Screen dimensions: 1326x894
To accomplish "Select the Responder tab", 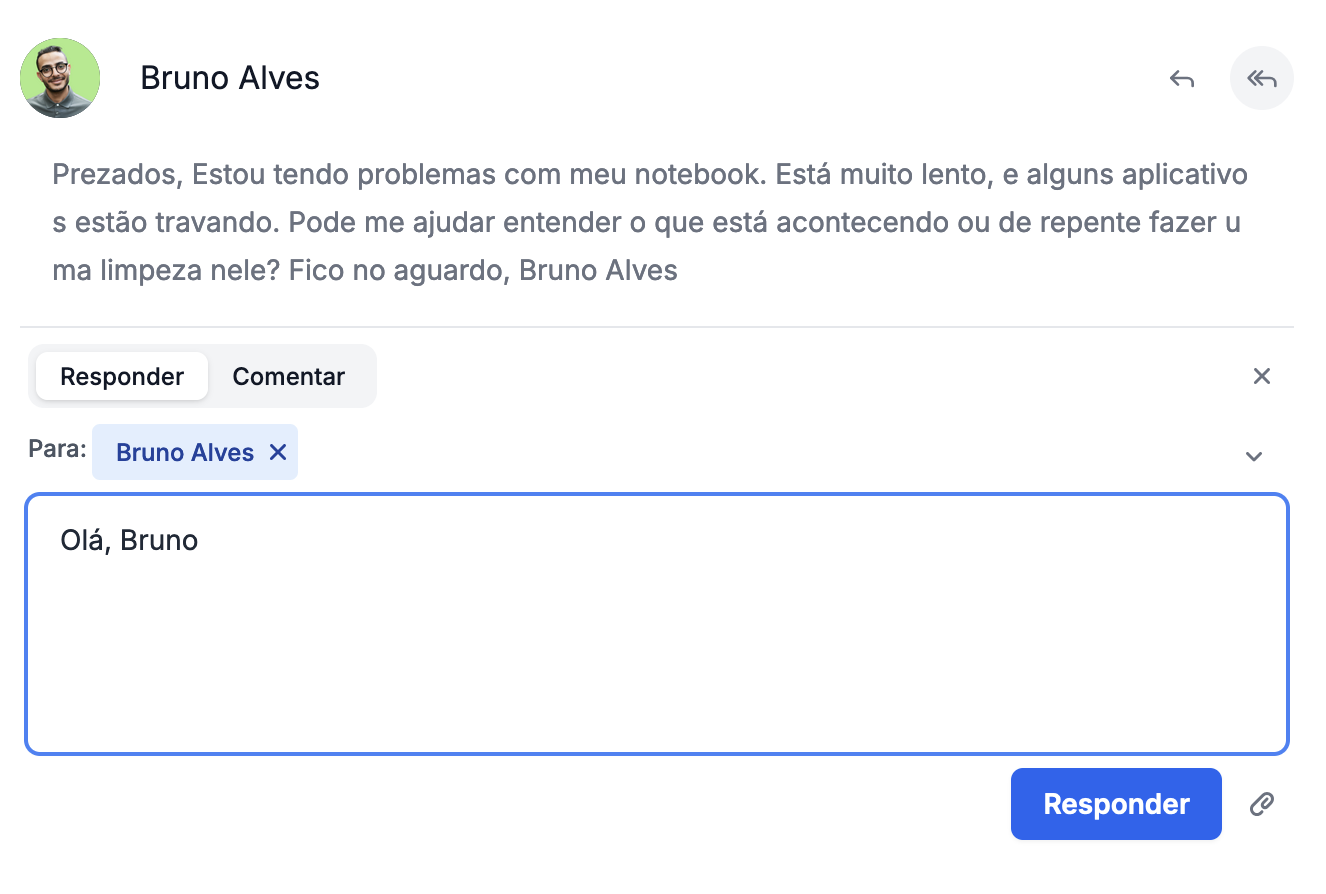I will pyautogui.click(x=122, y=376).
